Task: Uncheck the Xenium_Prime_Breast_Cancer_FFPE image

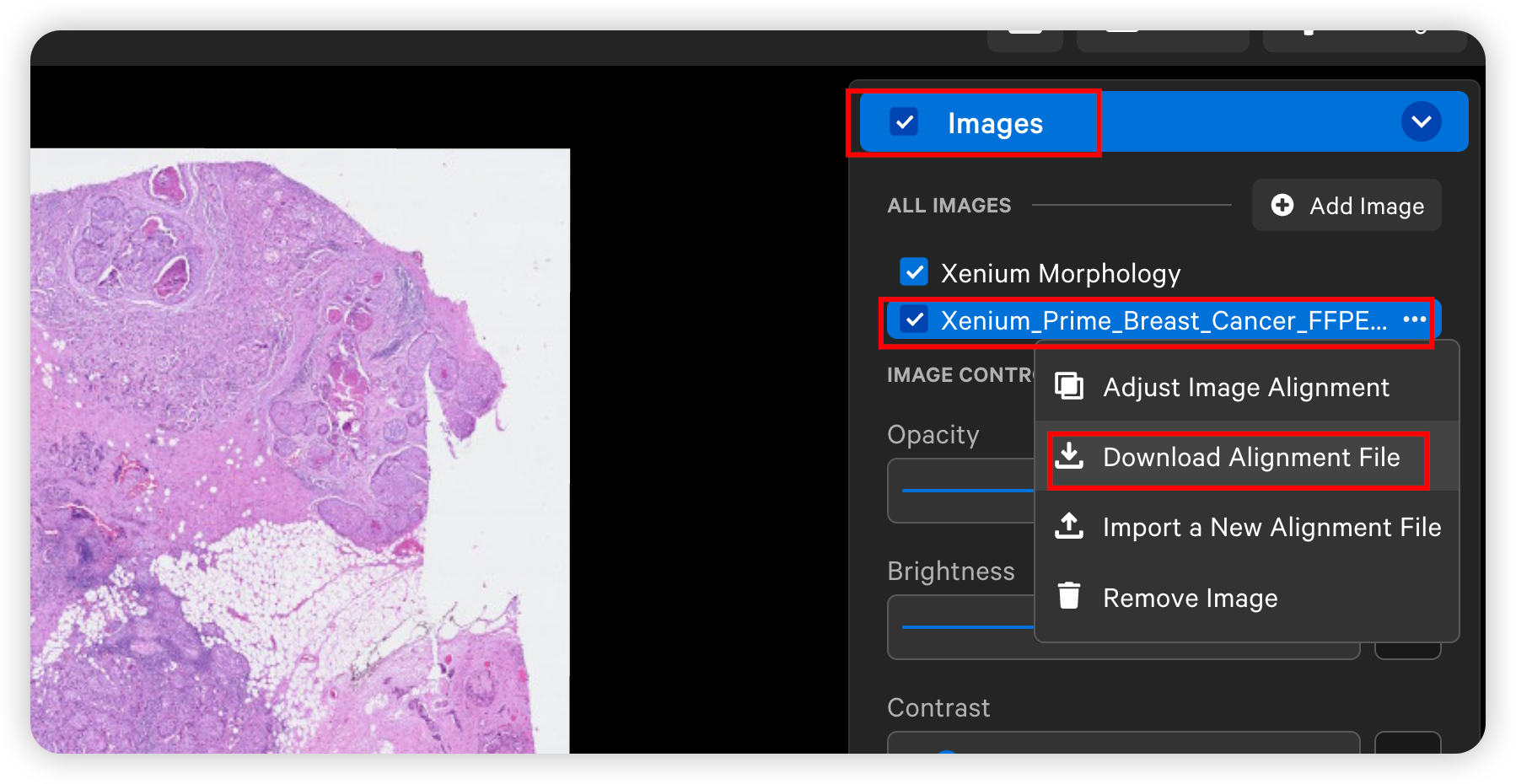Action: pos(914,320)
